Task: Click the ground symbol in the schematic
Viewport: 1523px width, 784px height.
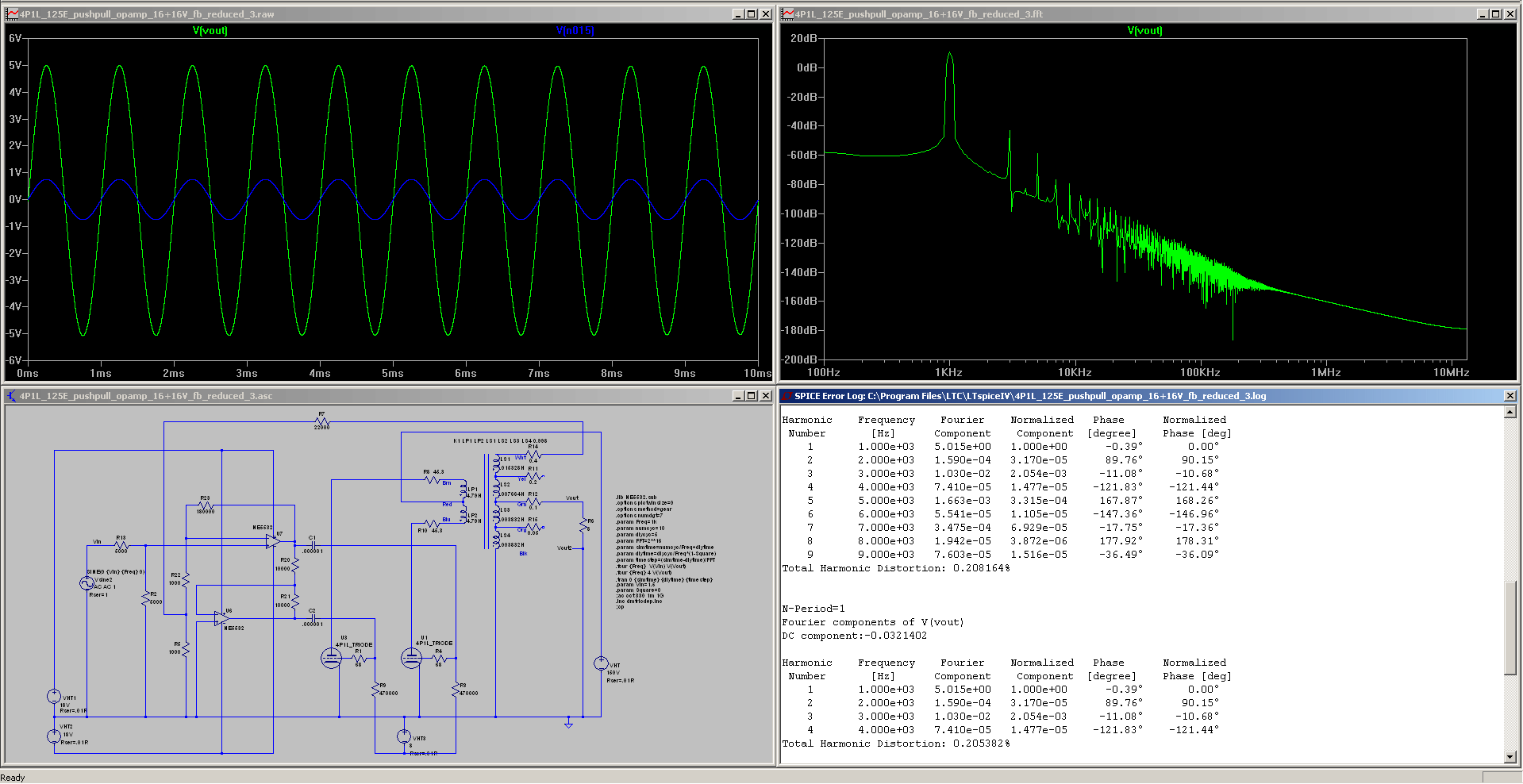Action: [568, 723]
